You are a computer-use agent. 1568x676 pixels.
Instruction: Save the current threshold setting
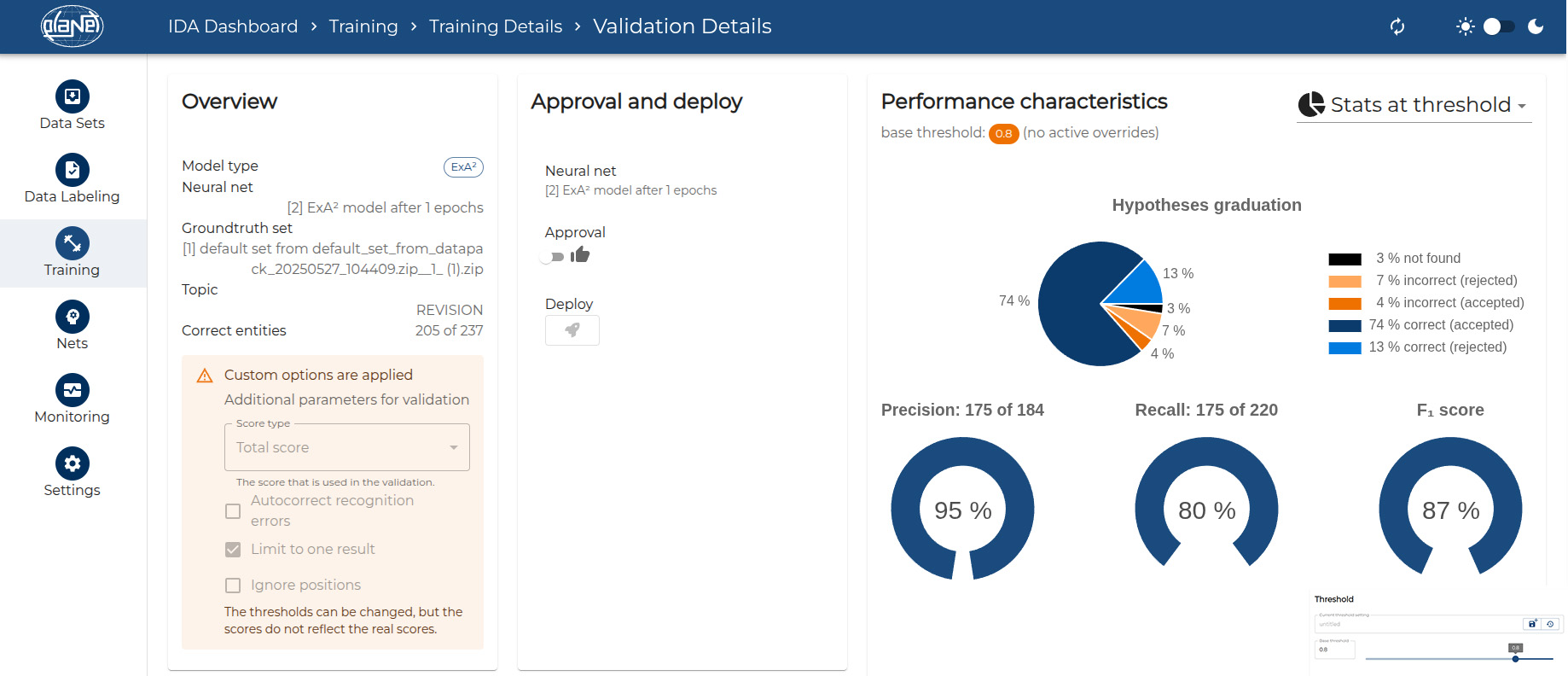tap(1532, 624)
